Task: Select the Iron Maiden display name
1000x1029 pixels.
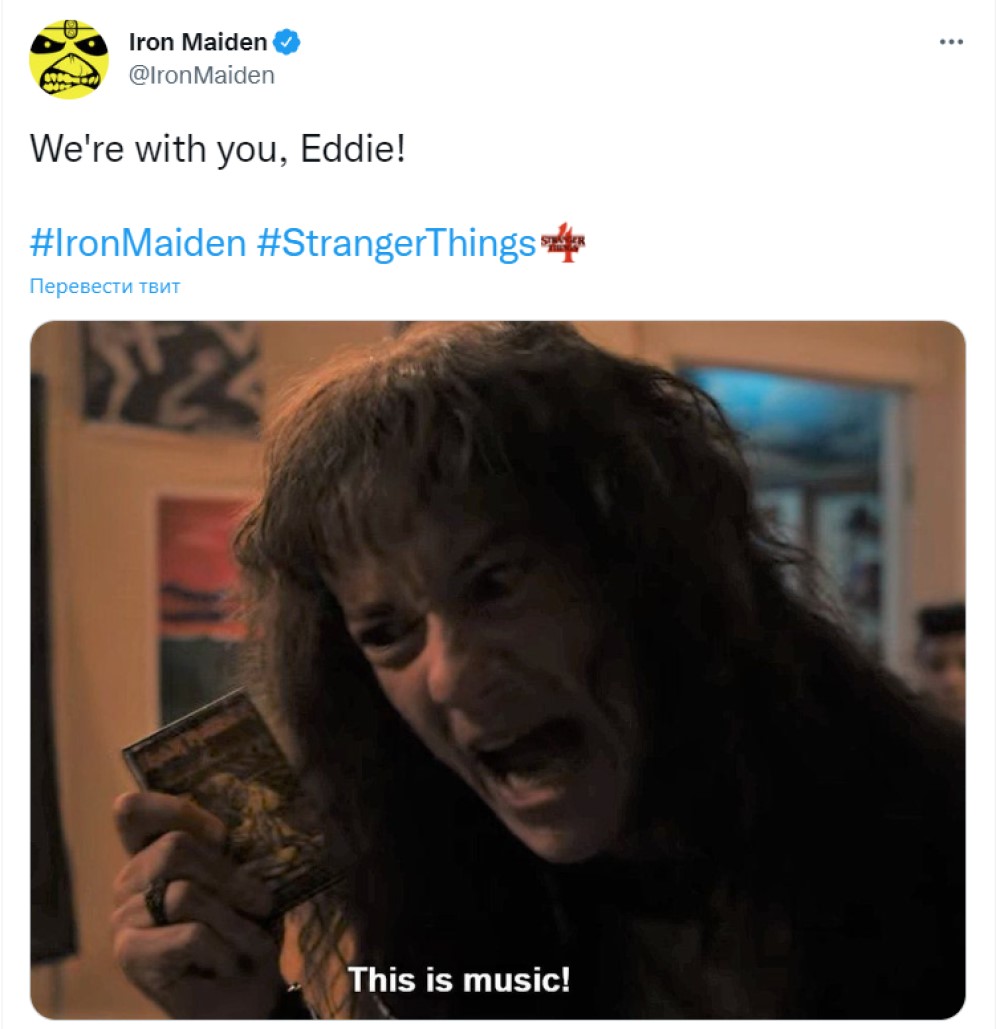Action: point(198,42)
